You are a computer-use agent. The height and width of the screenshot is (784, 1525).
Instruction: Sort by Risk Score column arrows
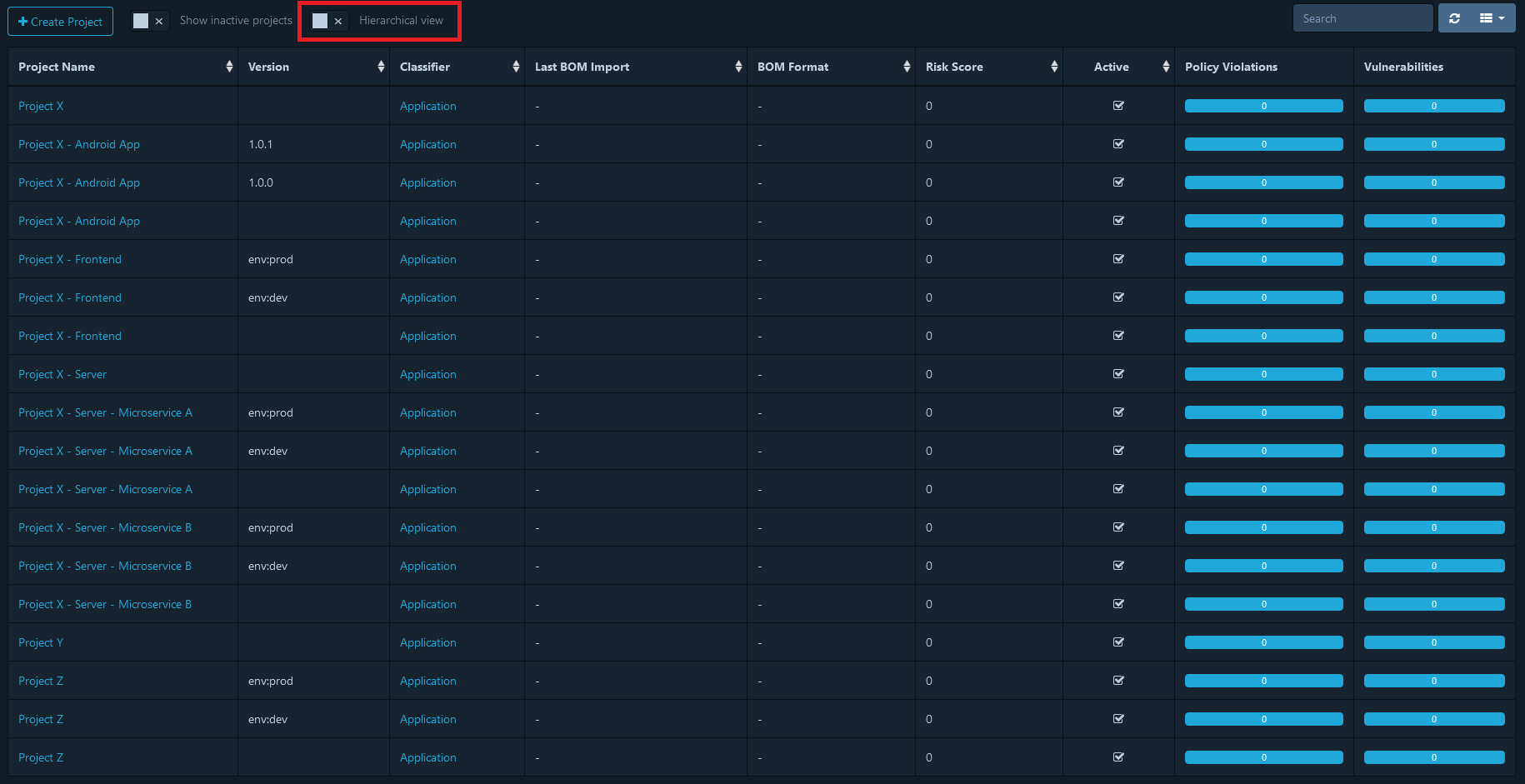(x=1054, y=67)
